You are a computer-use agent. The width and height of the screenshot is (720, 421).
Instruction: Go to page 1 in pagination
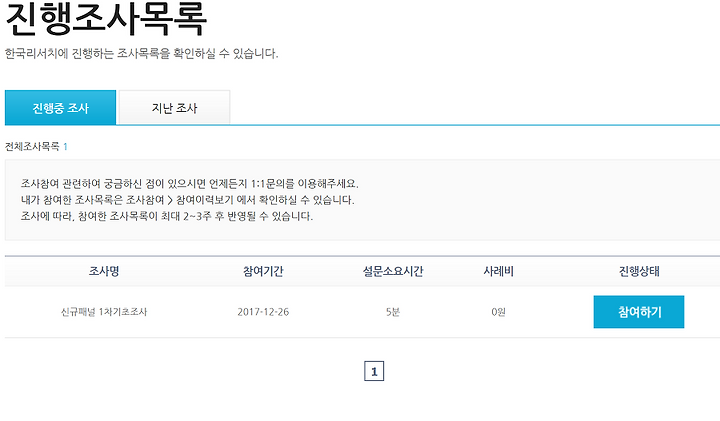[x=374, y=371]
